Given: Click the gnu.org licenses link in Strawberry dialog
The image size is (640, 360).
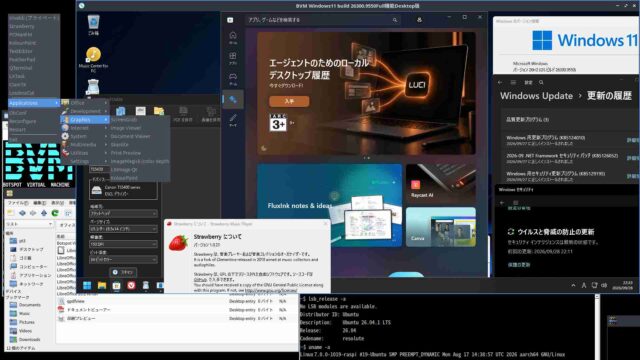Looking at the screenshot, I should (x=271, y=290).
